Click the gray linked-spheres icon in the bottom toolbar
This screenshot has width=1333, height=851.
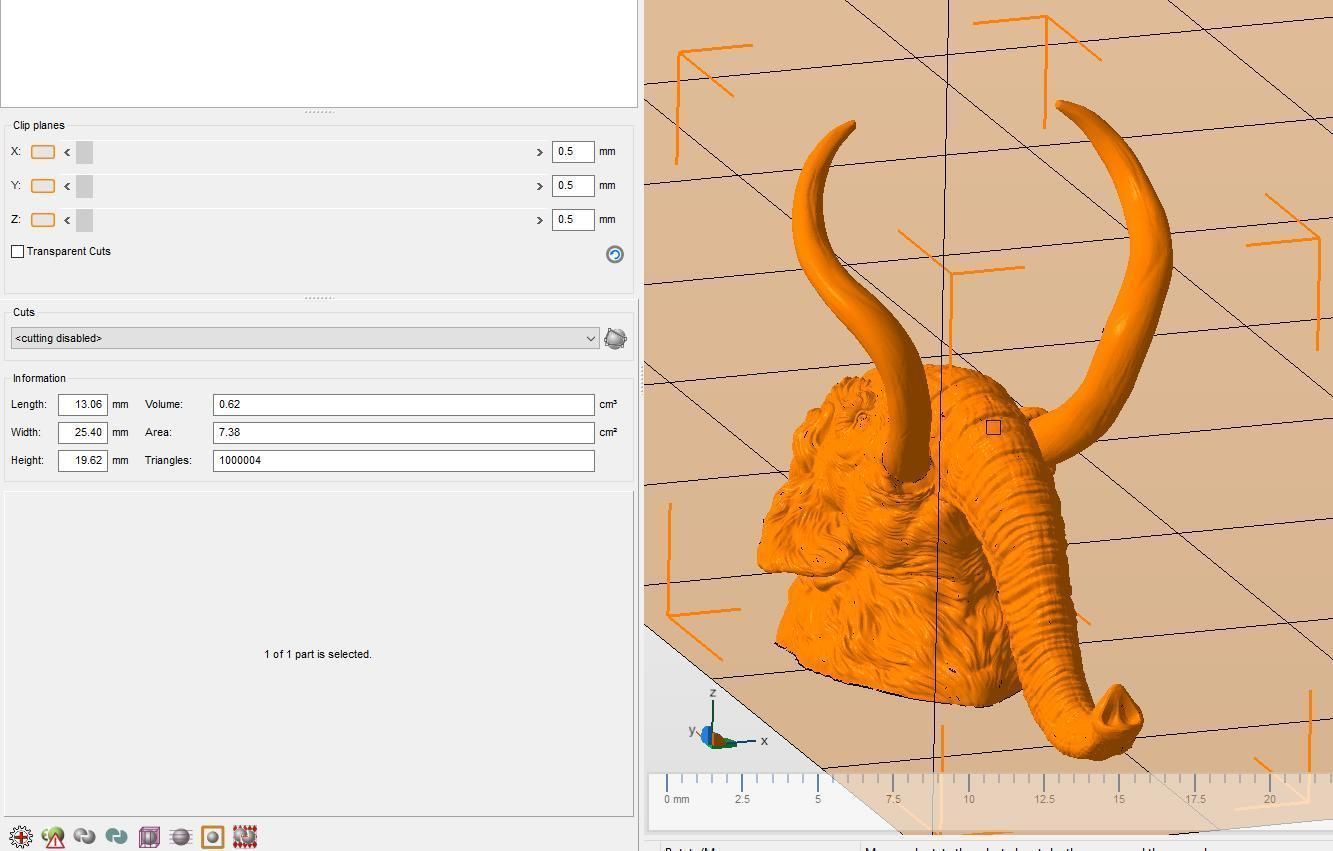tap(85, 837)
